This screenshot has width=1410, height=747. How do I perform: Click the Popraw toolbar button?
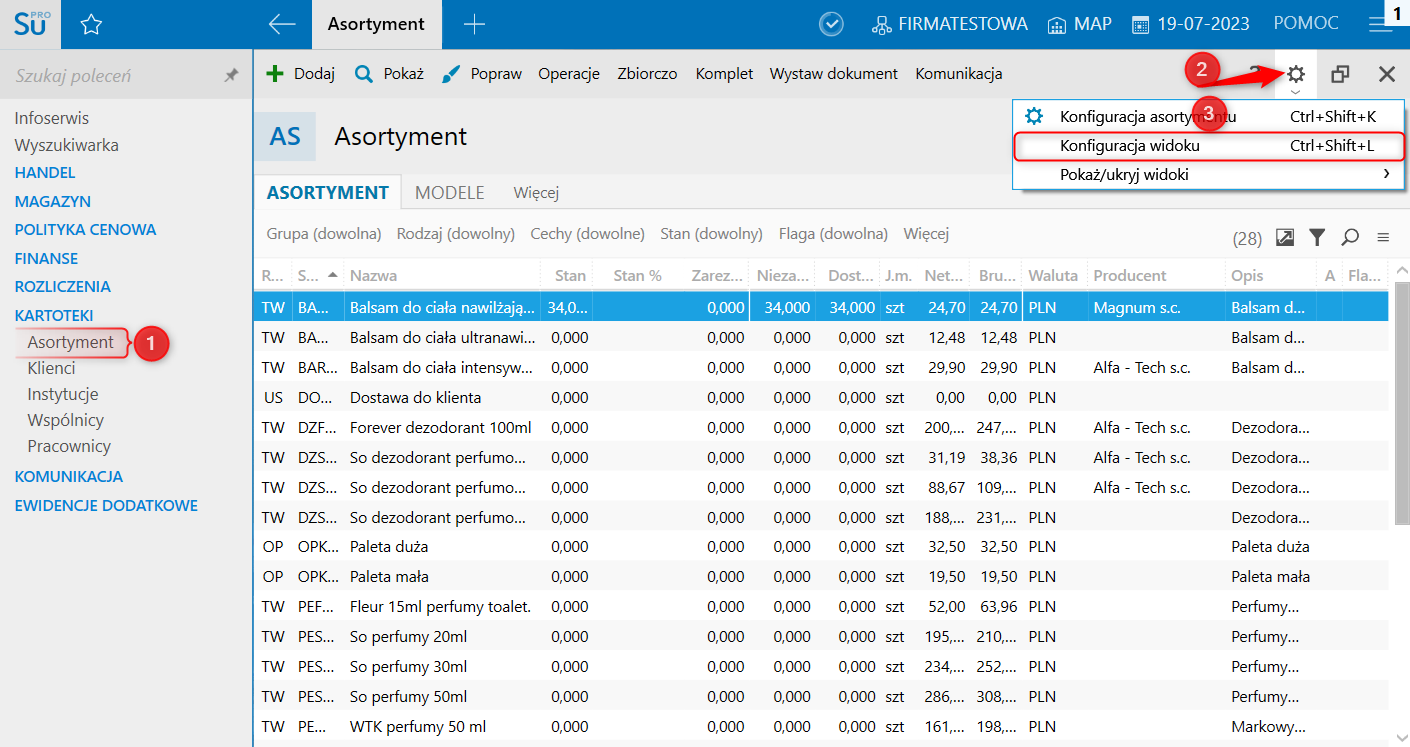pyautogui.click(x=482, y=74)
